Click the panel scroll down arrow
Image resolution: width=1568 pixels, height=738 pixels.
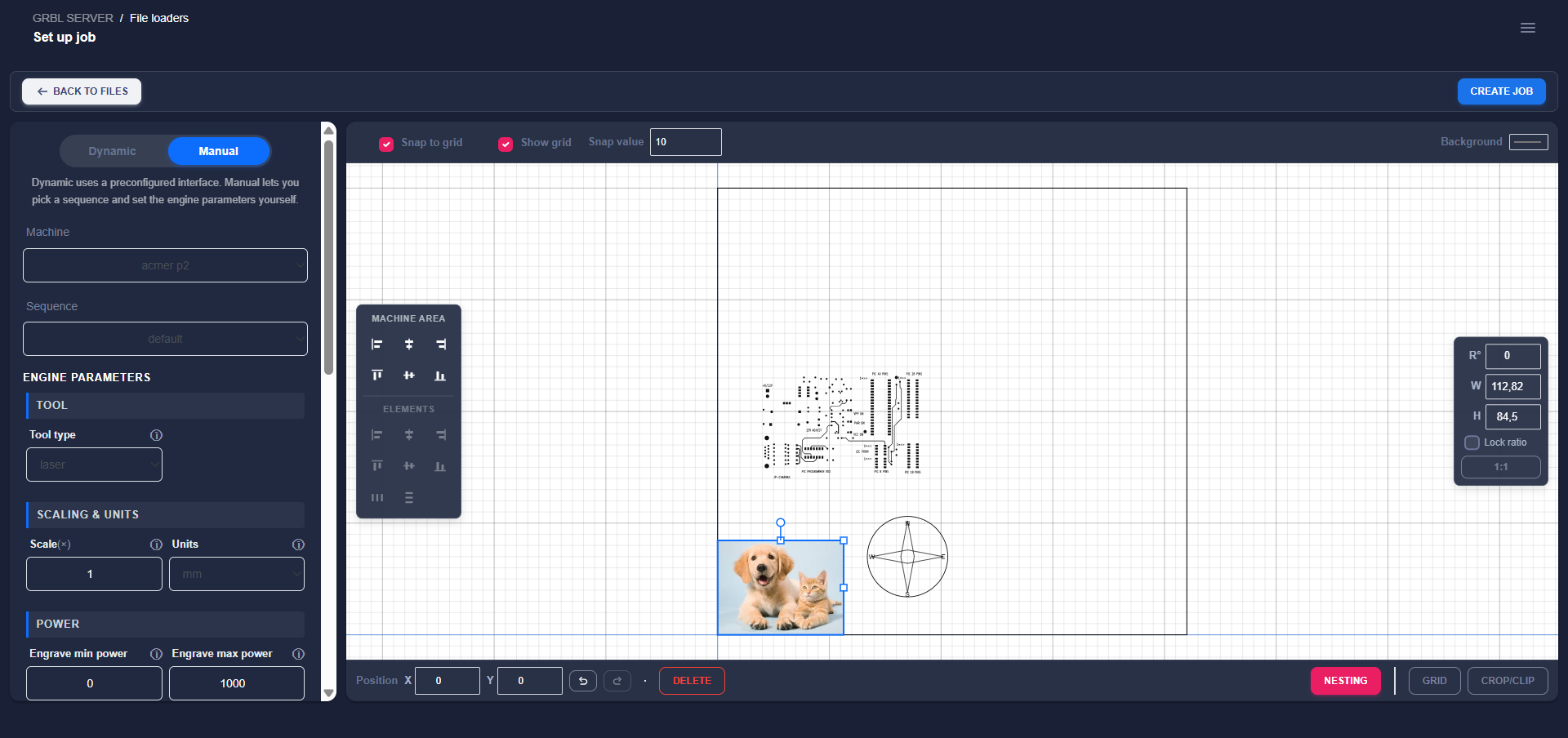329,693
